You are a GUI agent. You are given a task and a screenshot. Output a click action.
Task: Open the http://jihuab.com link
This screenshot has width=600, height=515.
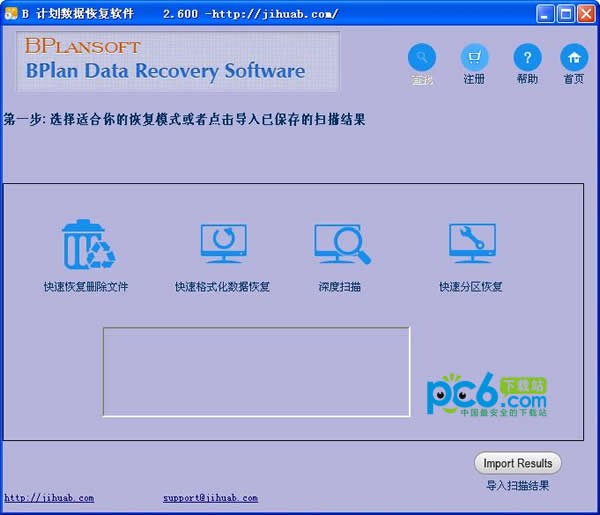click(x=49, y=498)
